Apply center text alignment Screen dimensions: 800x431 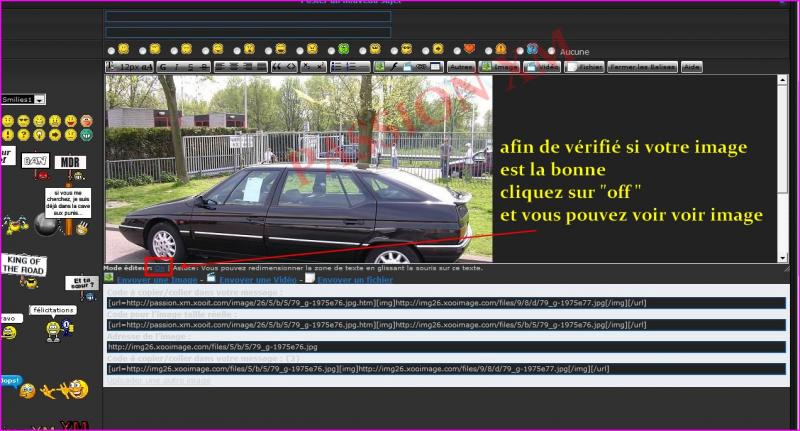coord(234,67)
